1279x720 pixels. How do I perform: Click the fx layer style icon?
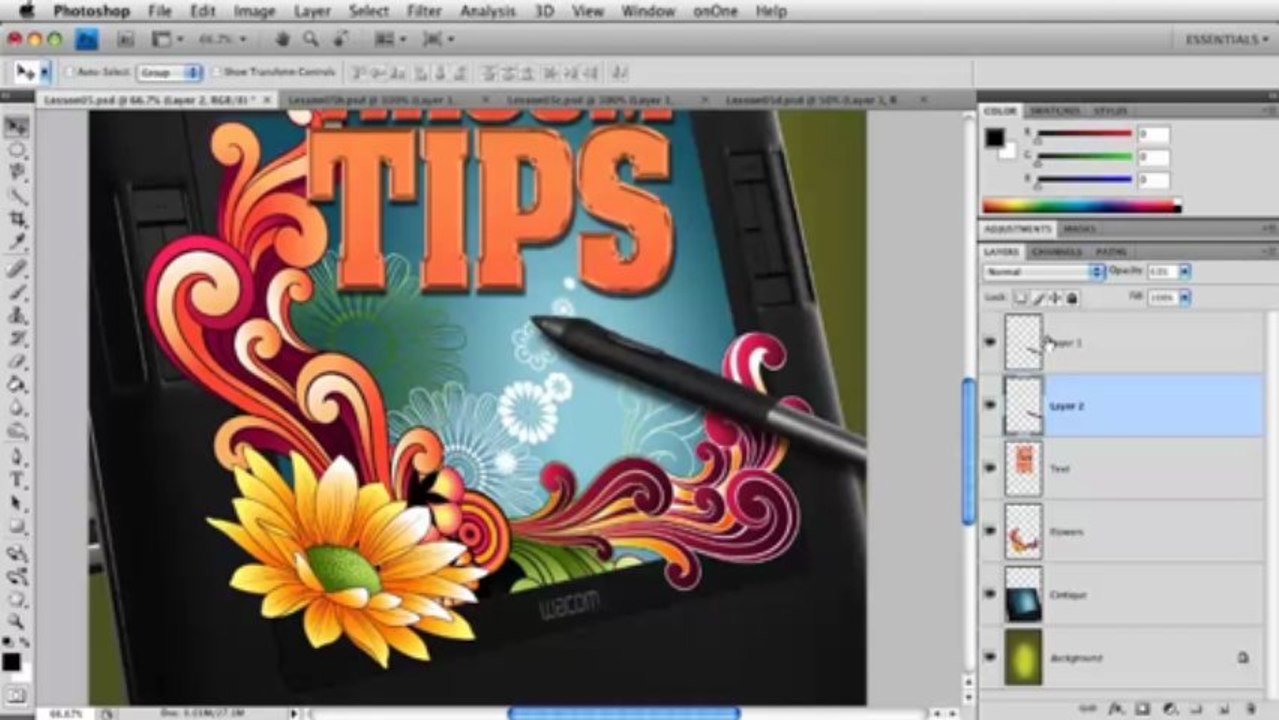pos(1116,708)
